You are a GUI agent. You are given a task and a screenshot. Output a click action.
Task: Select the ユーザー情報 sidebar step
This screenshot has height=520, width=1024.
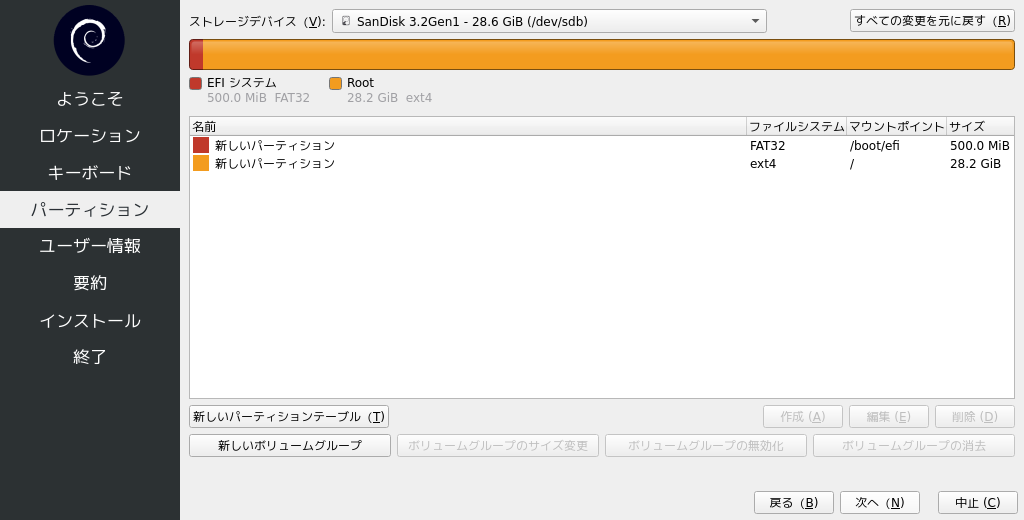[x=89, y=246]
